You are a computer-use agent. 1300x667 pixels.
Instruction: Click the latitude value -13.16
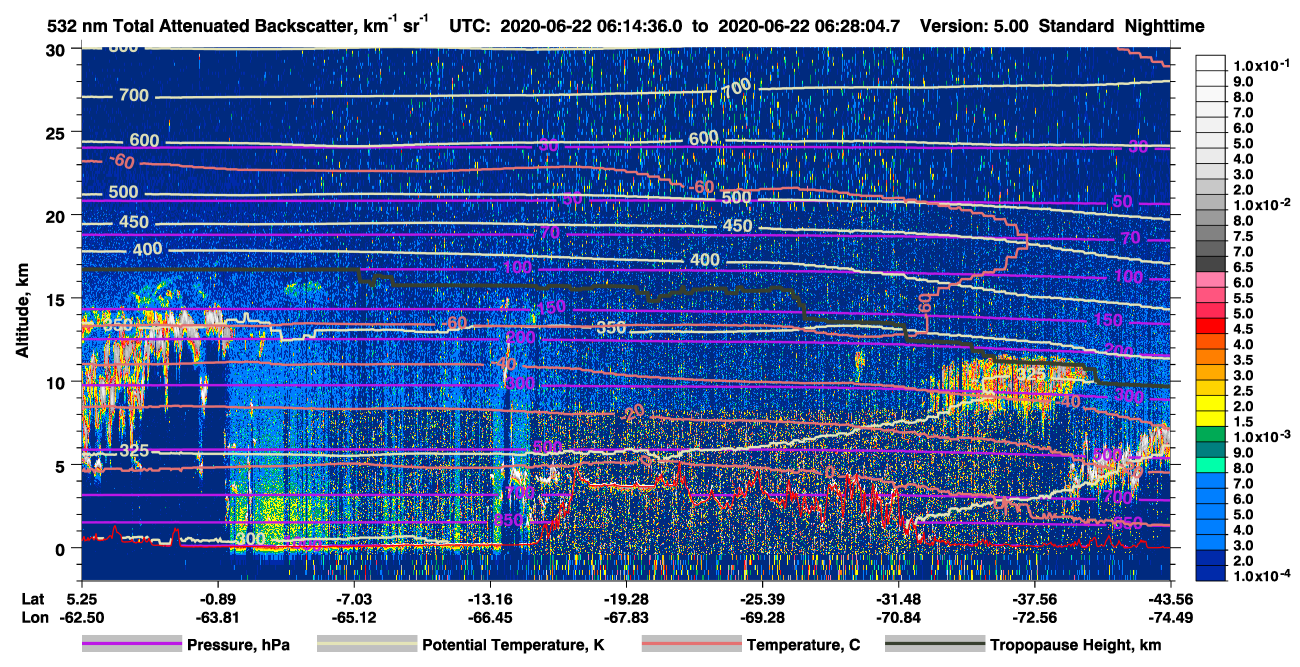pyautogui.click(x=489, y=599)
